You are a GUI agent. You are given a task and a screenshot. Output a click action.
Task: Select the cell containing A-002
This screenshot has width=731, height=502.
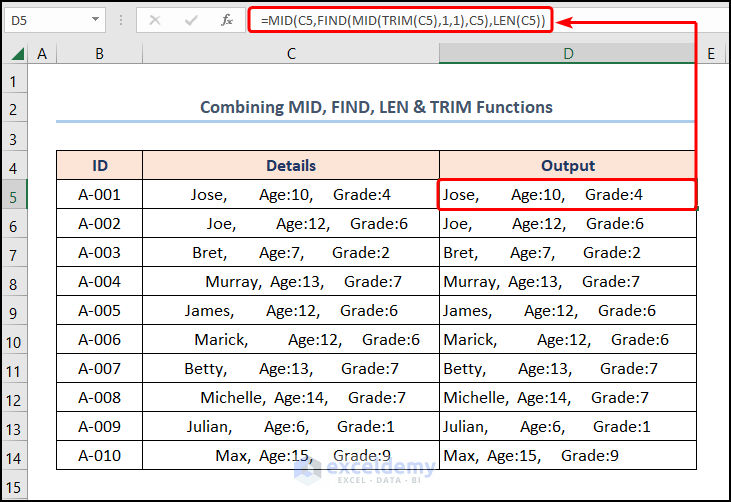(99, 223)
